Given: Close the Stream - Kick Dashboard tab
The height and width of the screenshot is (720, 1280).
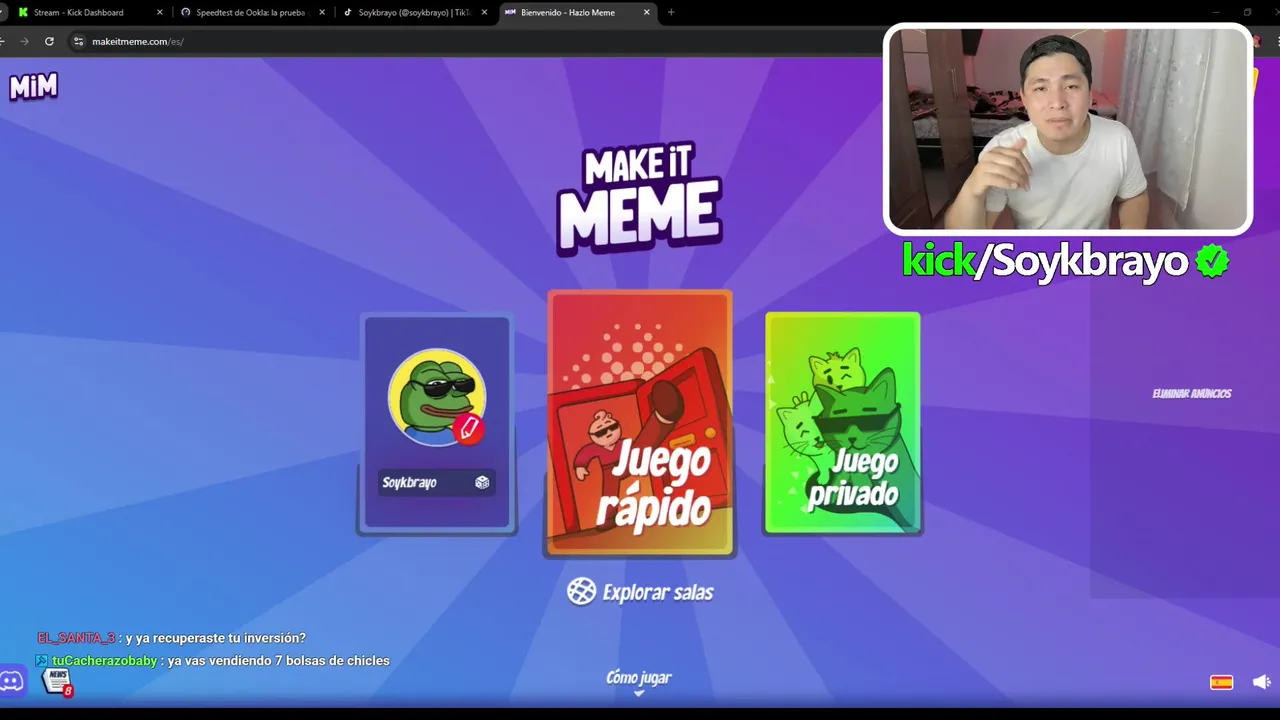Looking at the screenshot, I should [x=159, y=12].
